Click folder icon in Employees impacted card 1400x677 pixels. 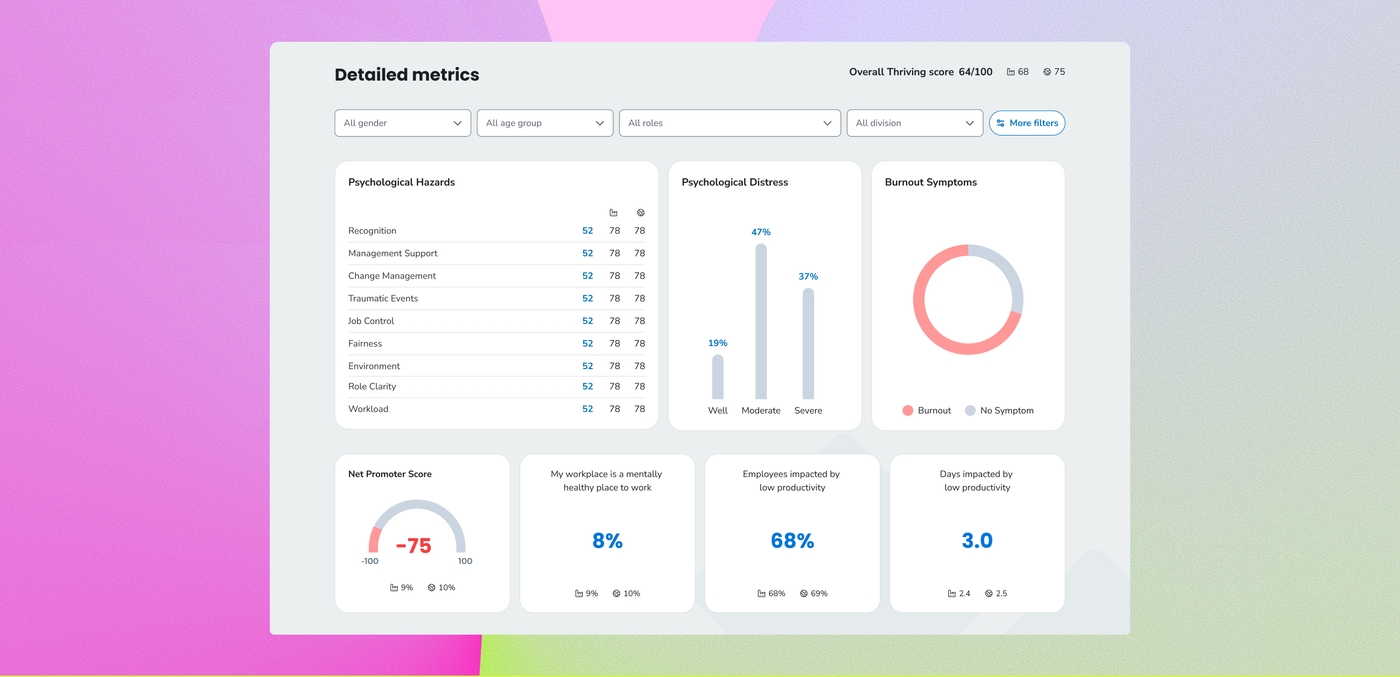(x=762, y=594)
